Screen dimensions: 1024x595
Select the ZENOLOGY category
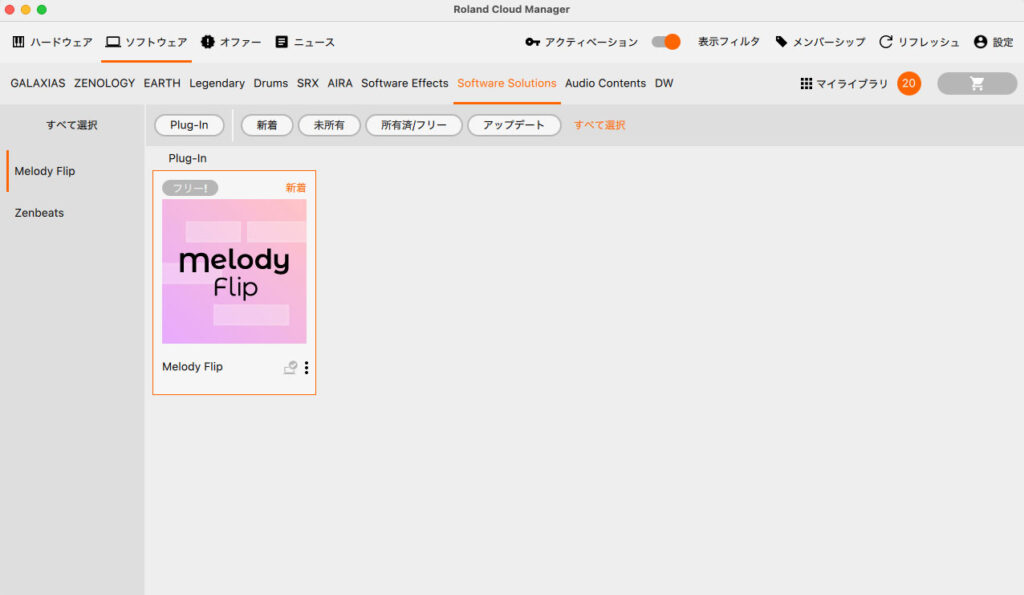coord(104,84)
